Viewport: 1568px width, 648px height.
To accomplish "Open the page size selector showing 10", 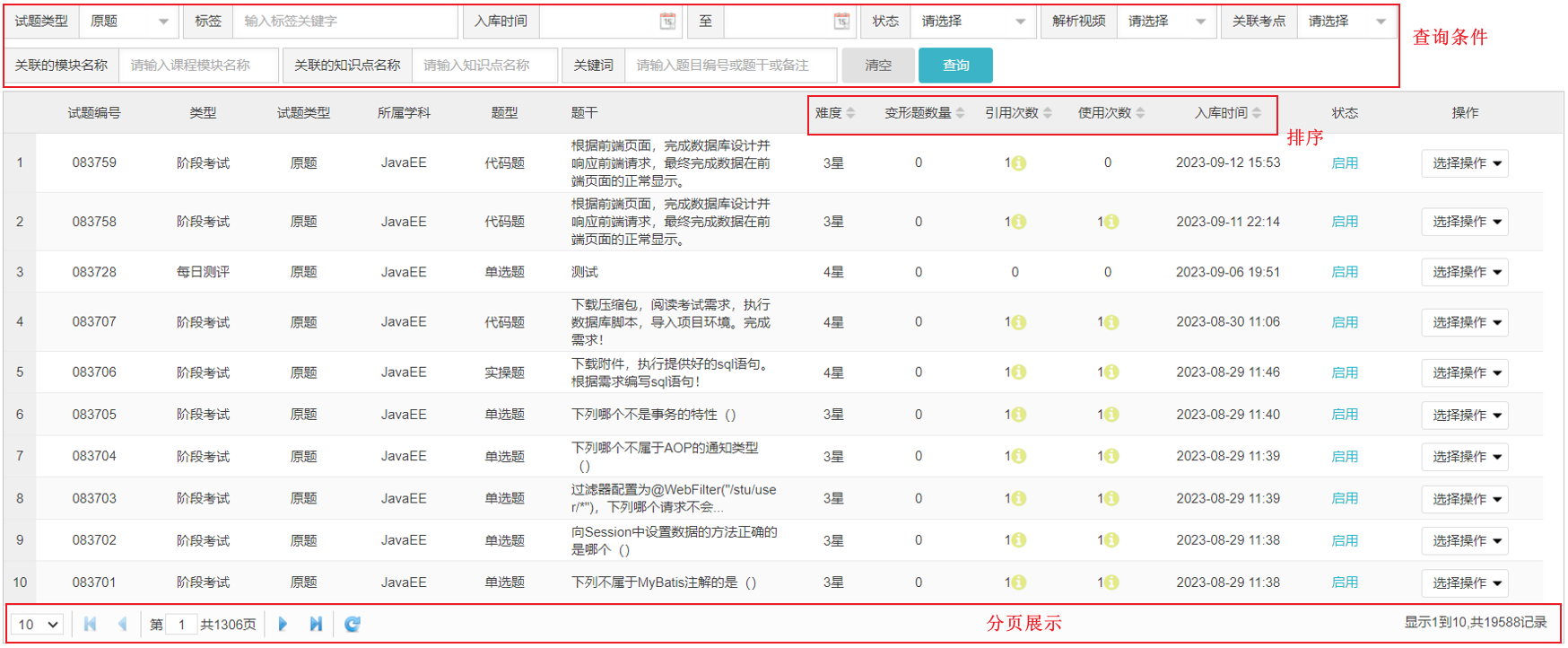I will coord(38,625).
